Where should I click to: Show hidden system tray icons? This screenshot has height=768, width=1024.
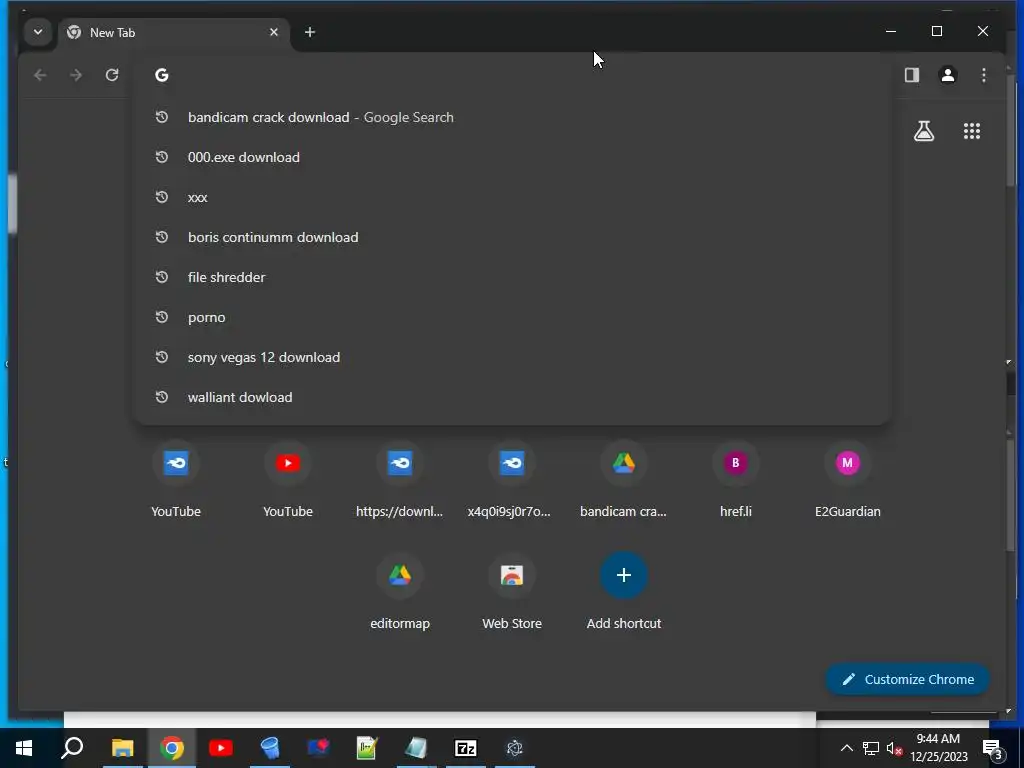(x=846, y=748)
